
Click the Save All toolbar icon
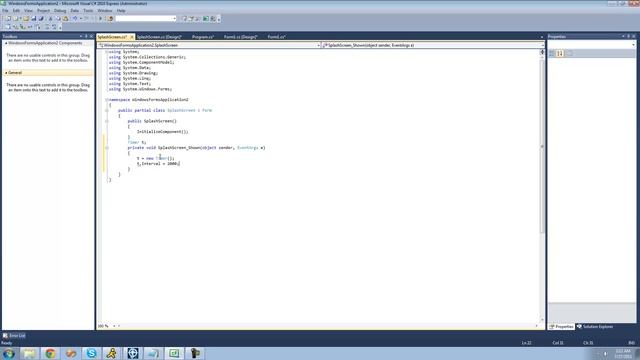[x=41, y=19]
